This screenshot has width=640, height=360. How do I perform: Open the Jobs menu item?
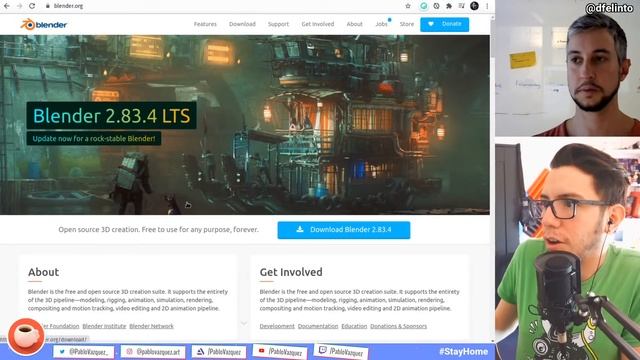[381, 24]
